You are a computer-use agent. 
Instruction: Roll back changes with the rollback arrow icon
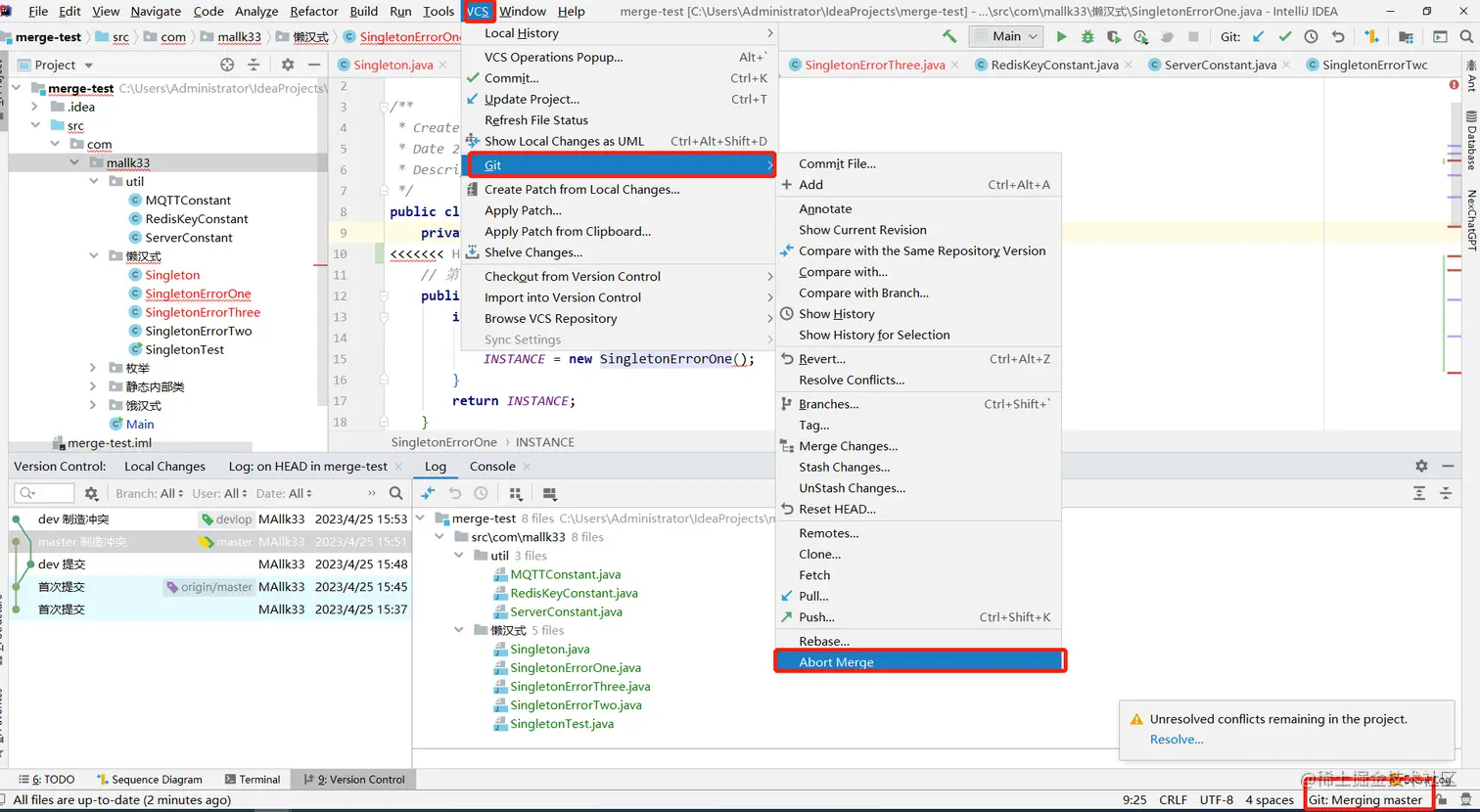pyautogui.click(x=1338, y=35)
